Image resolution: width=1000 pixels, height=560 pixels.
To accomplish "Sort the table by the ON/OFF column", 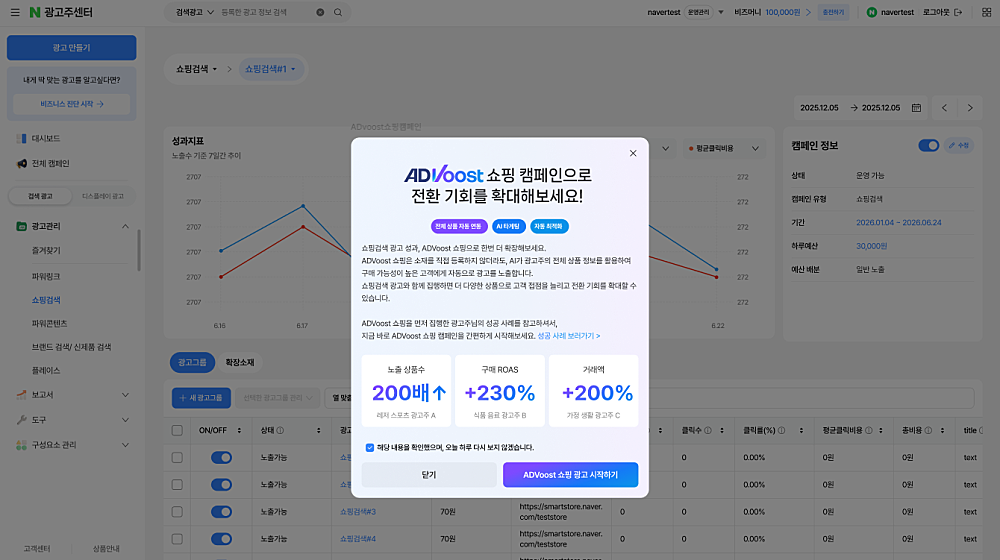I will click(x=239, y=431).
